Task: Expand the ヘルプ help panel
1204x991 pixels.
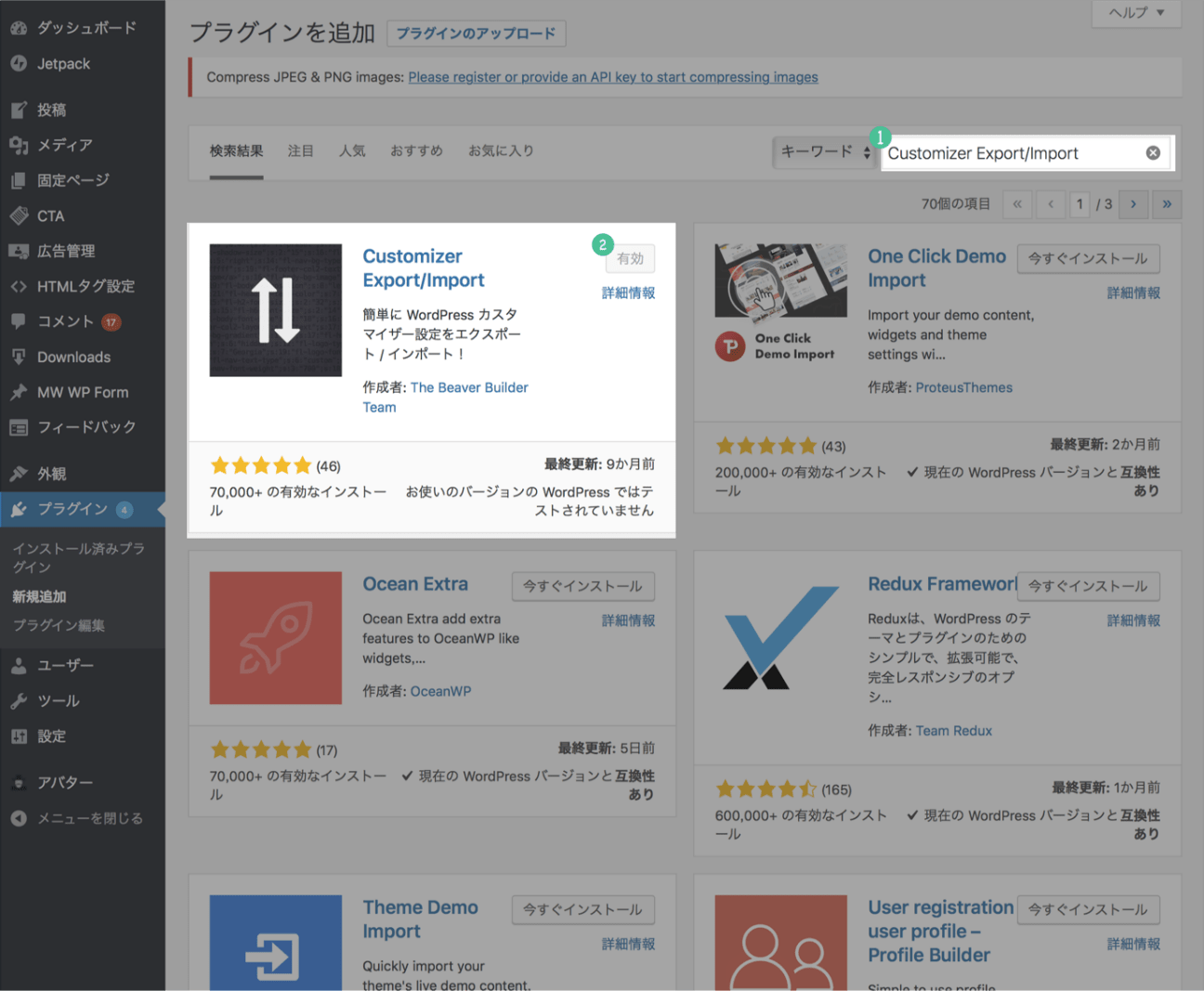Action: pyautogui.click(x=1136, y=13)
